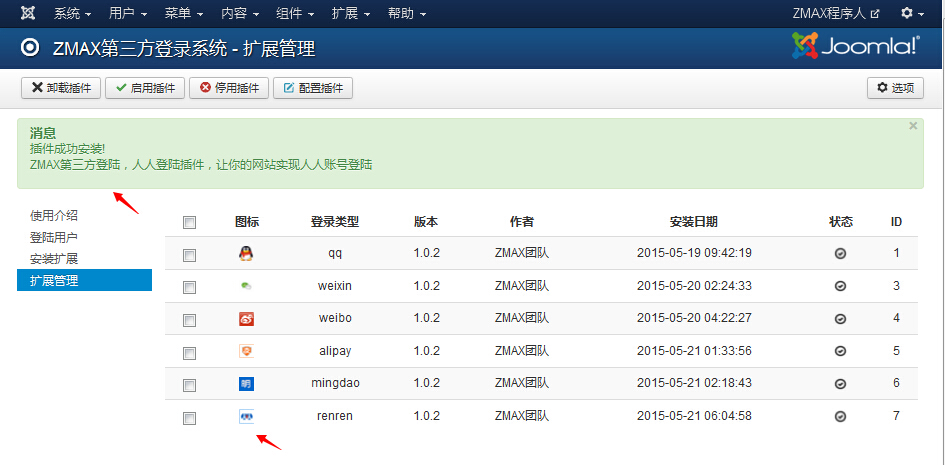
Task: Click ZMAX团队 author in qq row
Action: pyautogui.click(x=522, y=254)
